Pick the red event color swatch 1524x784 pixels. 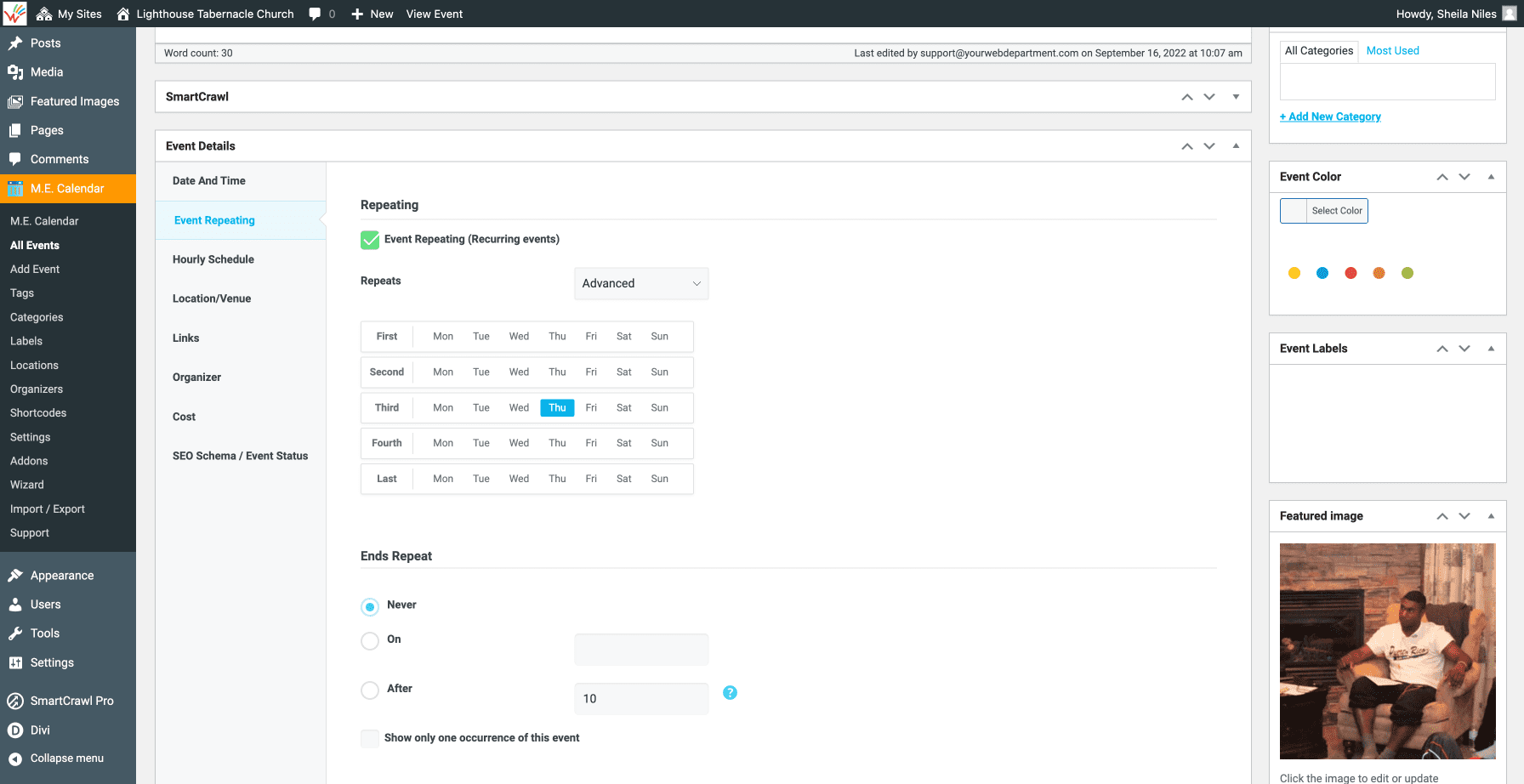(x=1351, y=273)
